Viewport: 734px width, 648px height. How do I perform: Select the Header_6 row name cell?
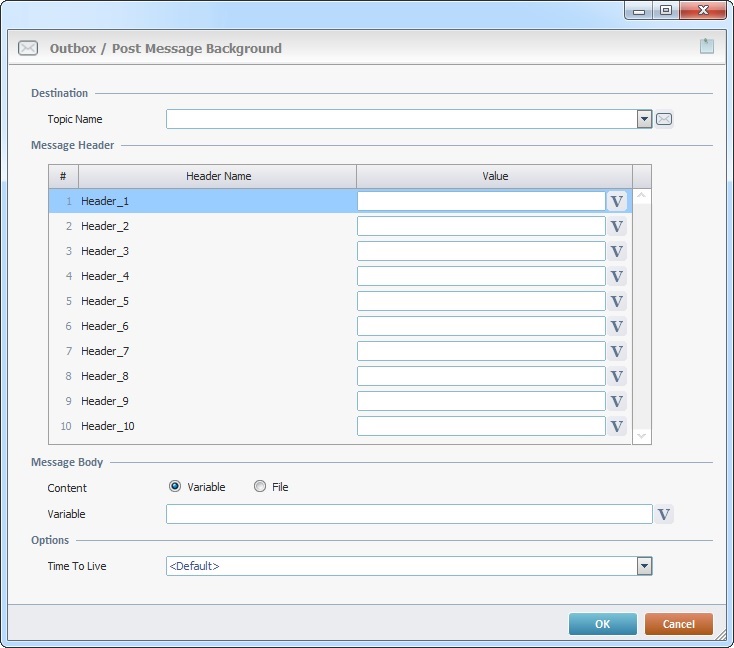pos(215,326)
